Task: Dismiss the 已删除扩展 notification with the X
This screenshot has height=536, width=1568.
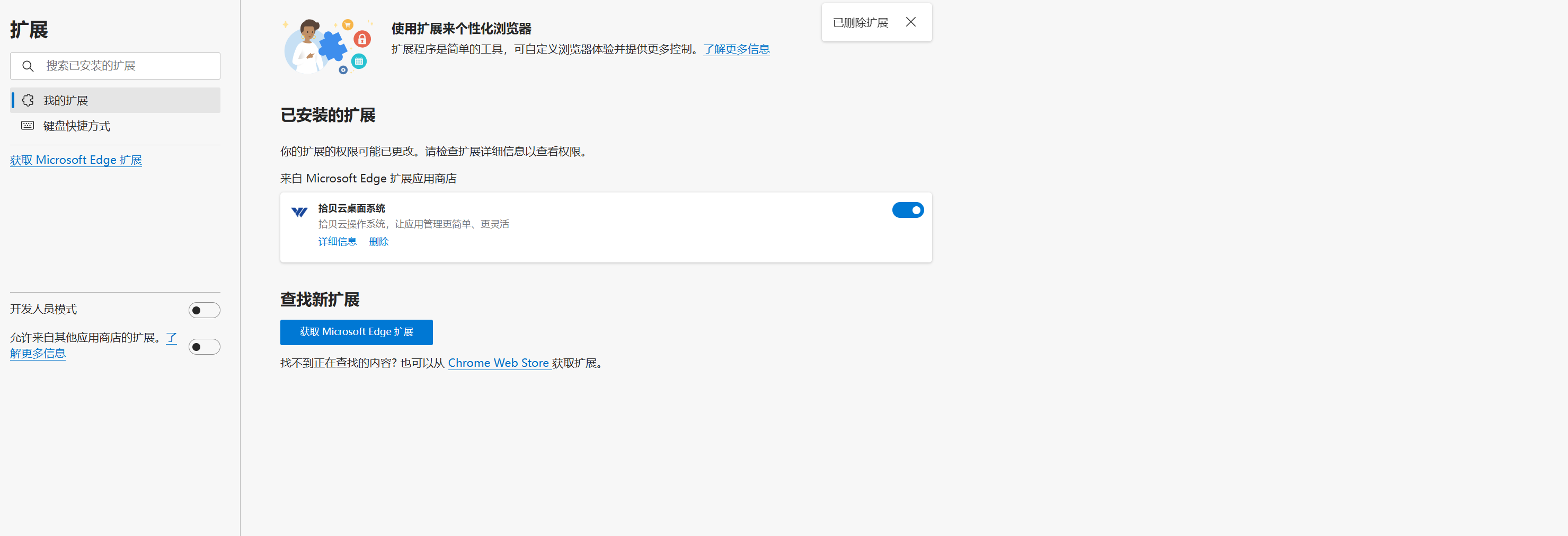Action: 910,22
